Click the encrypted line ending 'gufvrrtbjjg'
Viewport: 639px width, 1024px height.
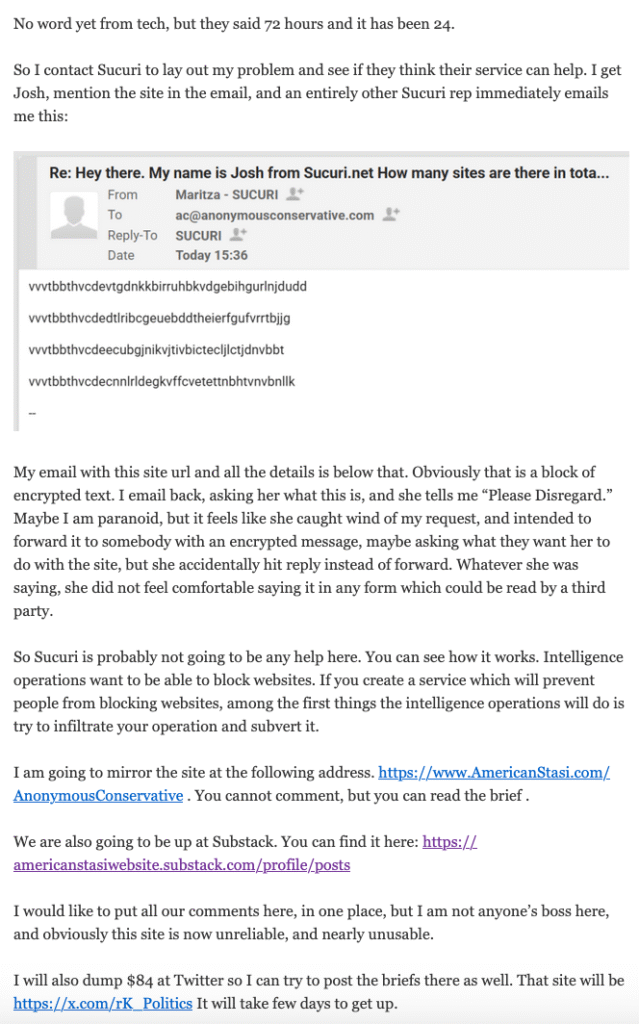point(160,318)
